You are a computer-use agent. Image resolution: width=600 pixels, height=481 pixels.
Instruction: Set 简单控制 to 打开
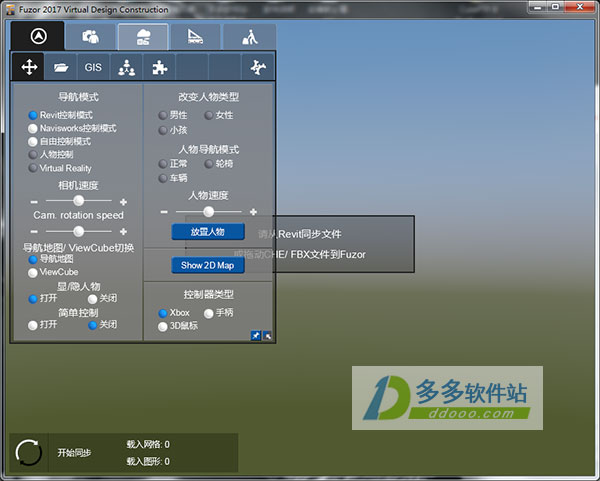tap(33, 325)
